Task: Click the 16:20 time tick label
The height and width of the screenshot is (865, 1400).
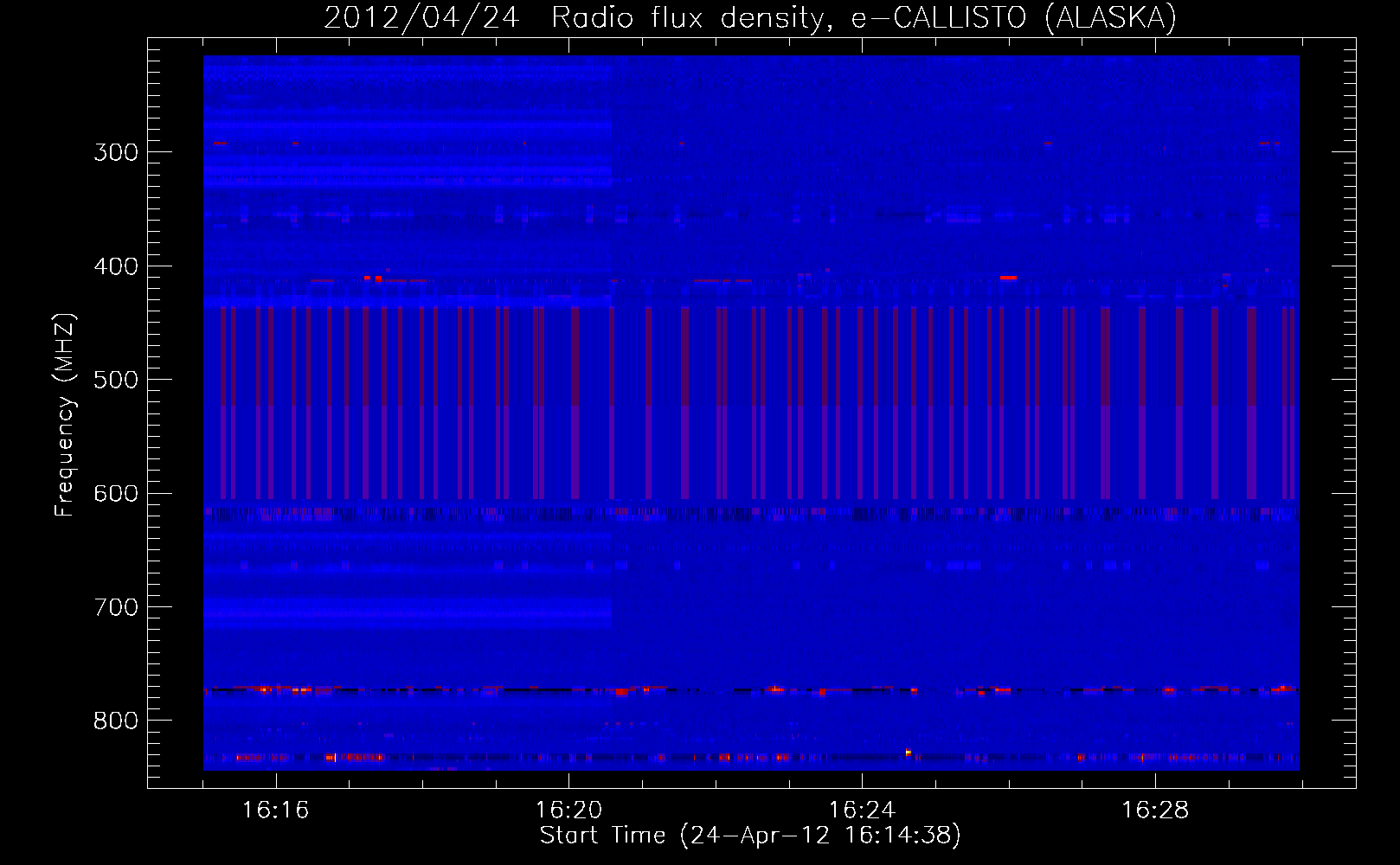Action: tap(568, 811)
